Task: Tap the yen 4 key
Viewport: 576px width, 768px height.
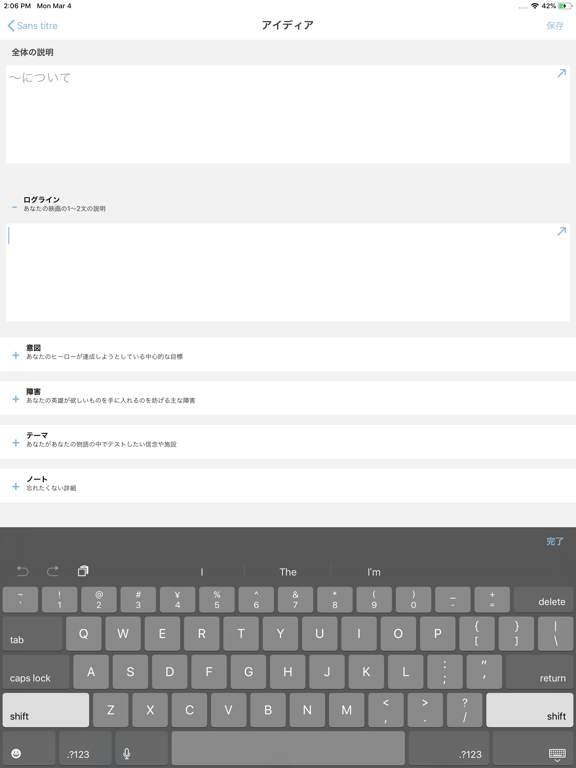Action: click(177, 600)
